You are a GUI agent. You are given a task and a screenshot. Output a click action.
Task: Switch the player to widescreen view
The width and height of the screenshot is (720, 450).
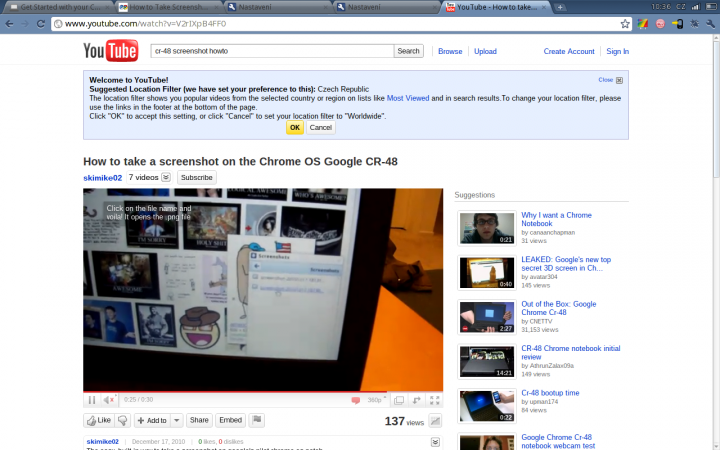pyautogui.click(x=399, y=400)
